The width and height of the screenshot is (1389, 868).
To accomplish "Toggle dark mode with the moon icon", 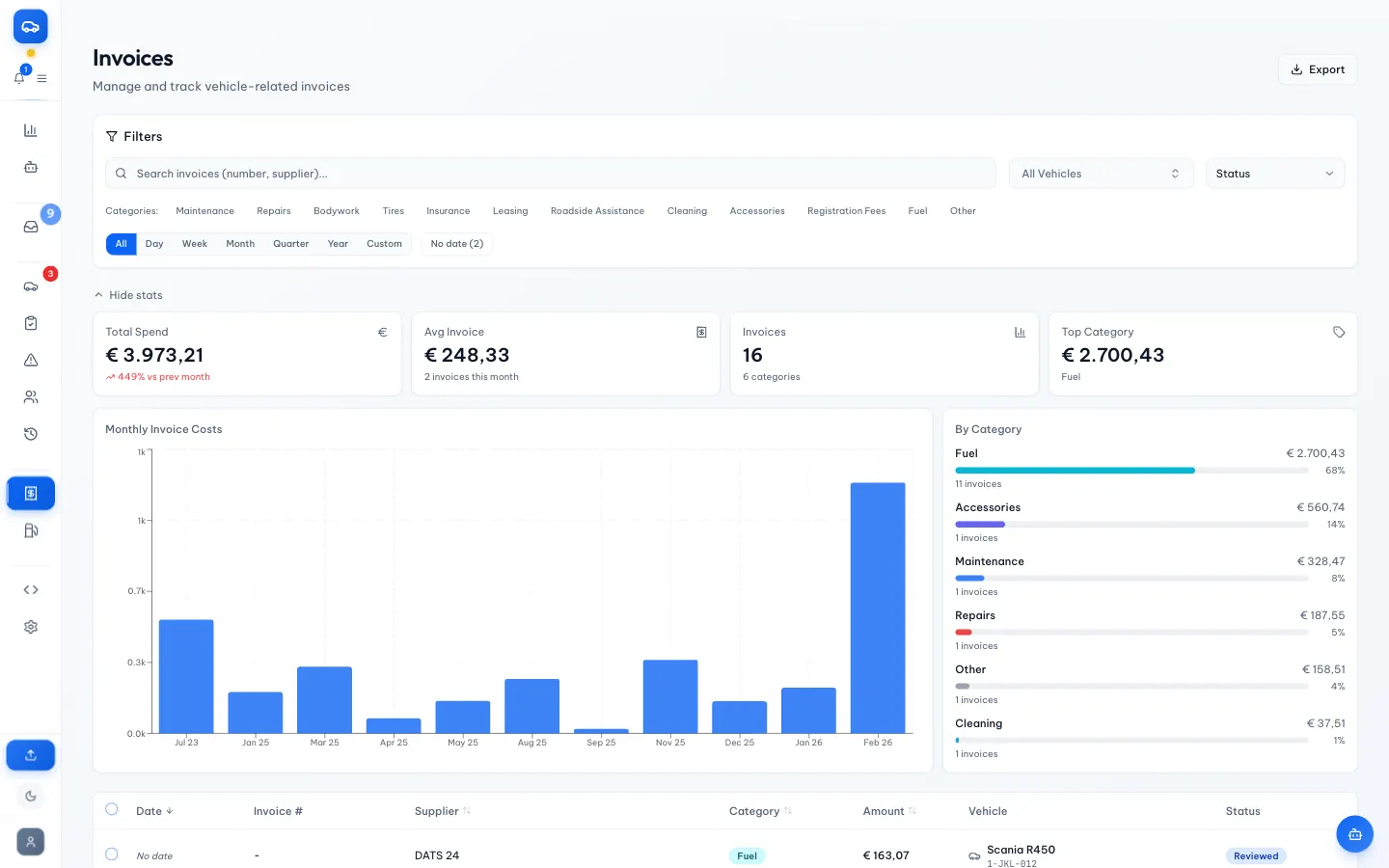I will pyautogui.click(x=31, y=797).
